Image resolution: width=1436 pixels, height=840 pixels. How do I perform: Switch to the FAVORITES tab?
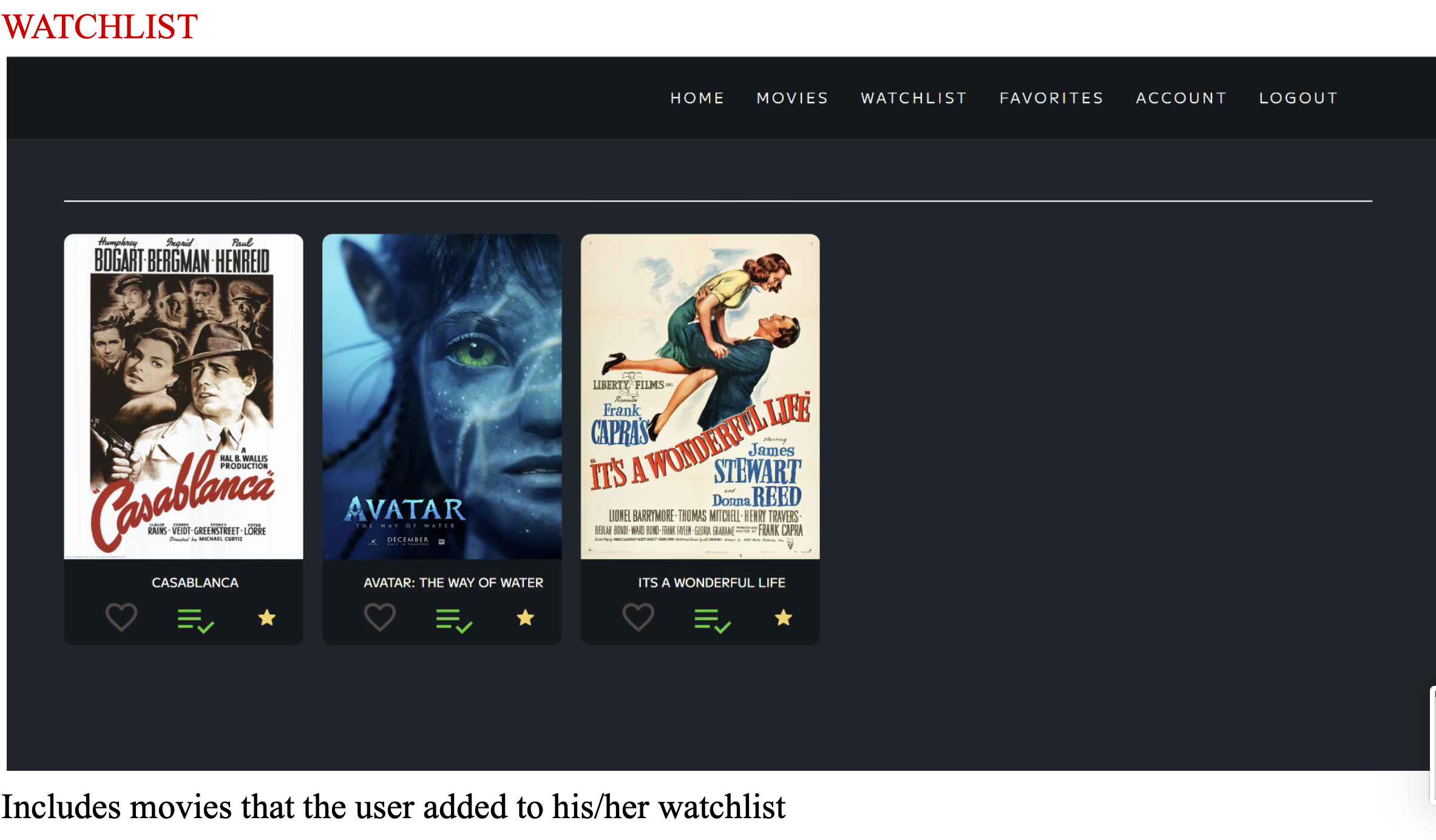1051,97
